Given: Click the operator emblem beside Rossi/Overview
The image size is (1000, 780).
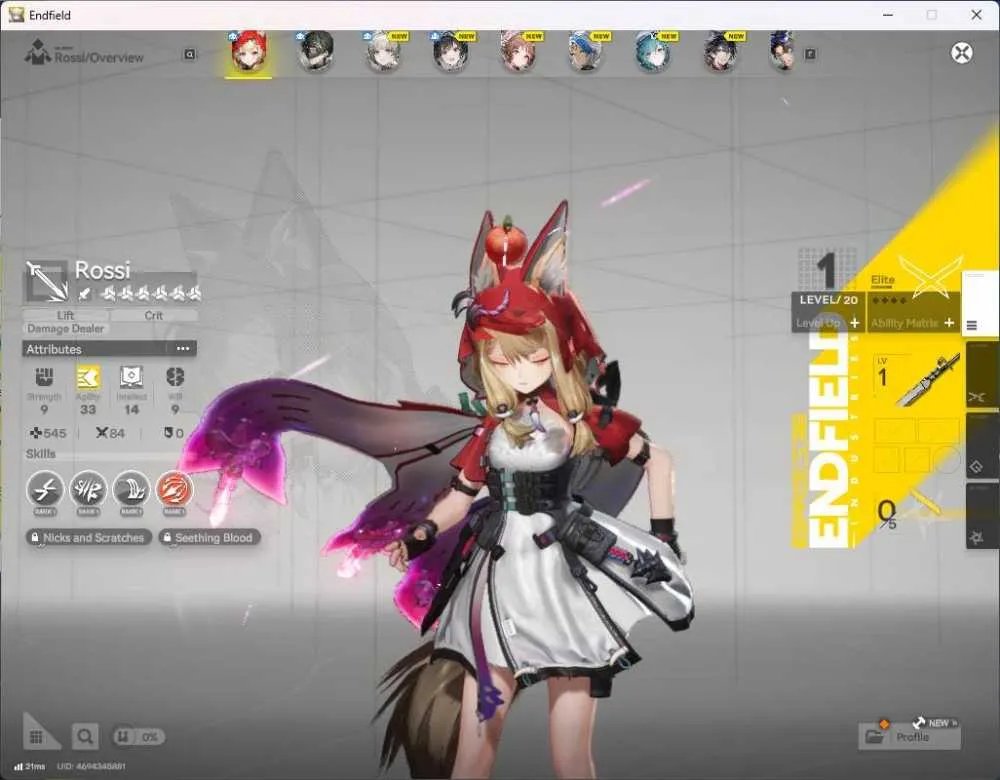Looking at the screenshot, I should (x=38, y=52).
